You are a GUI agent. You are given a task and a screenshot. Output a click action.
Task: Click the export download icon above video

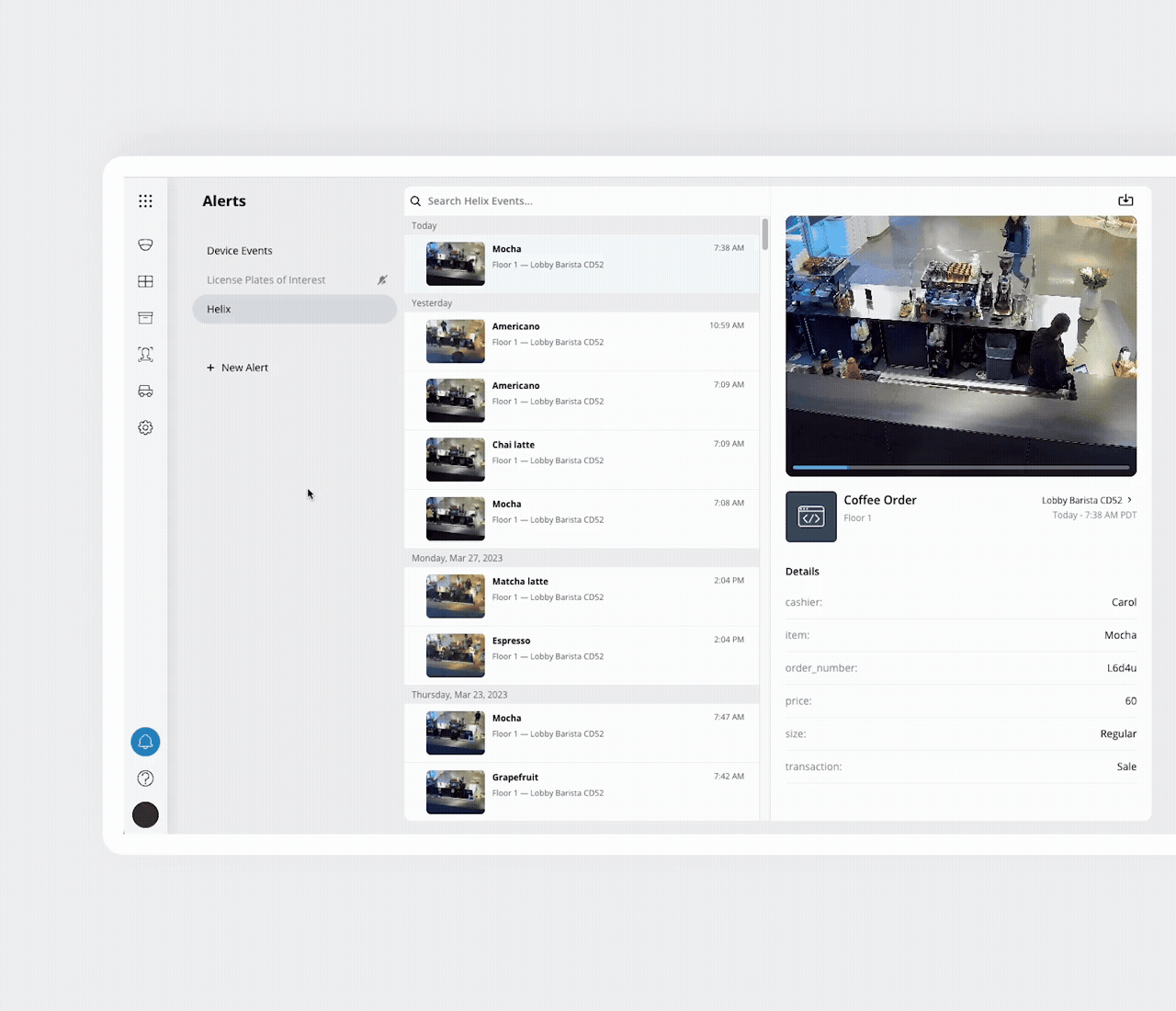[1125, 200]
